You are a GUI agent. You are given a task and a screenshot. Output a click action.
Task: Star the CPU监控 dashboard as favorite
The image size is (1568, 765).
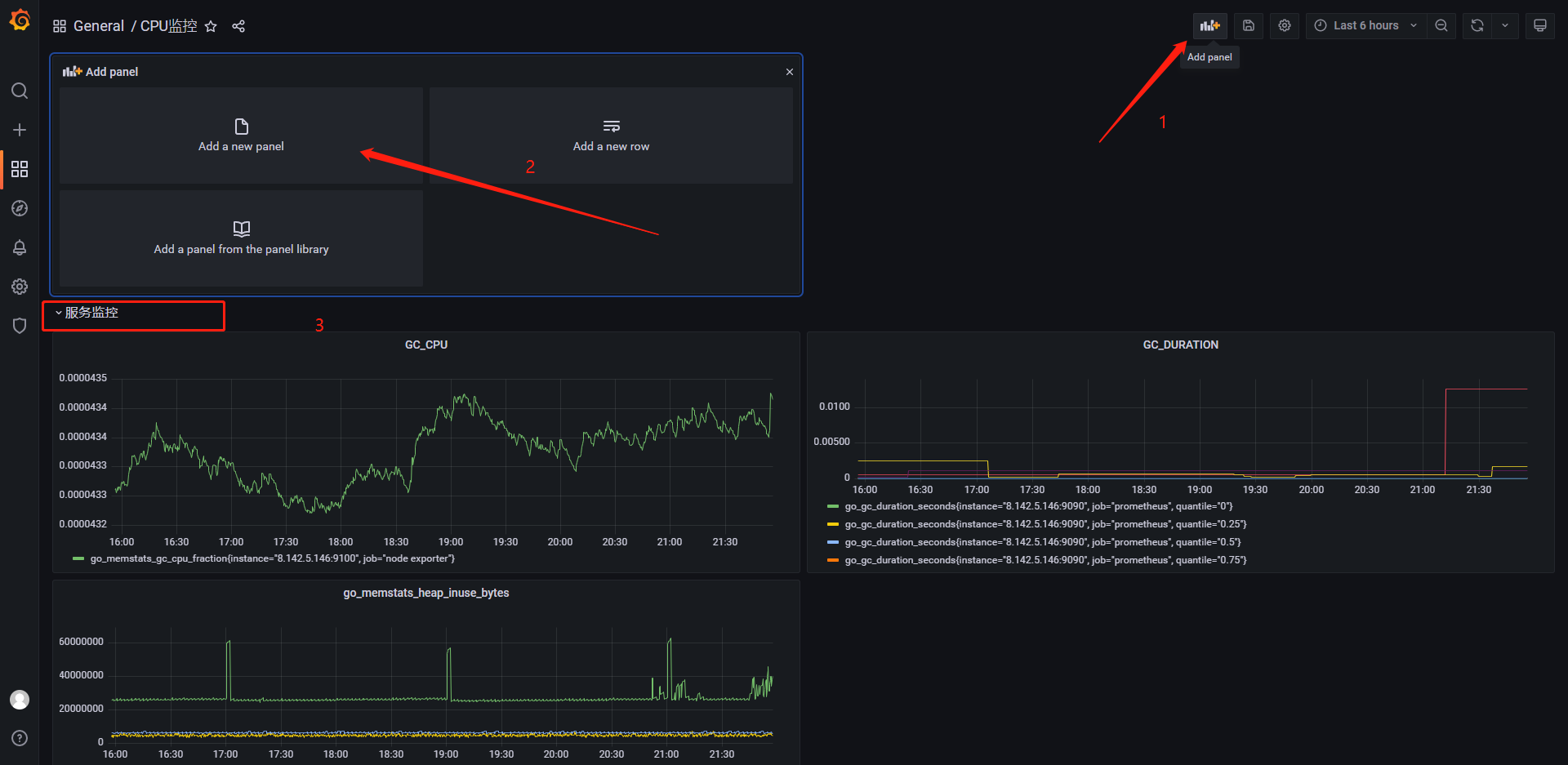[211, 26]
